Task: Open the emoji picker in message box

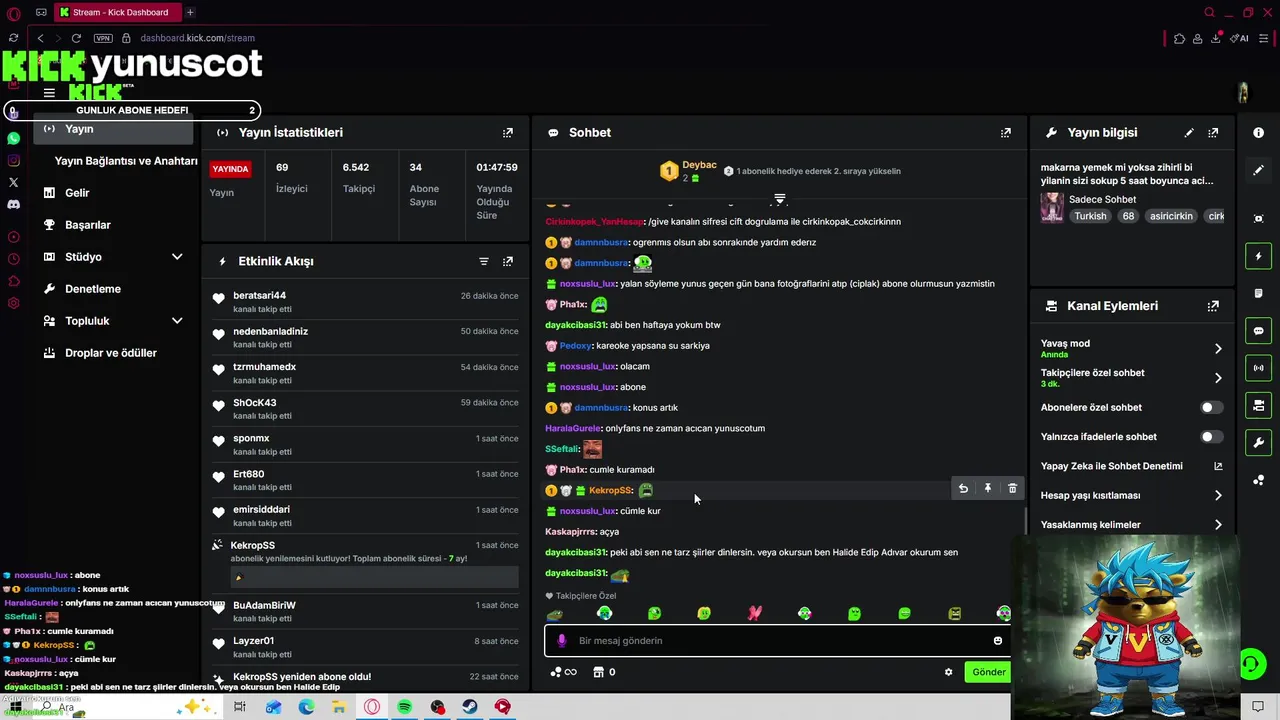Action: (997, 641)
